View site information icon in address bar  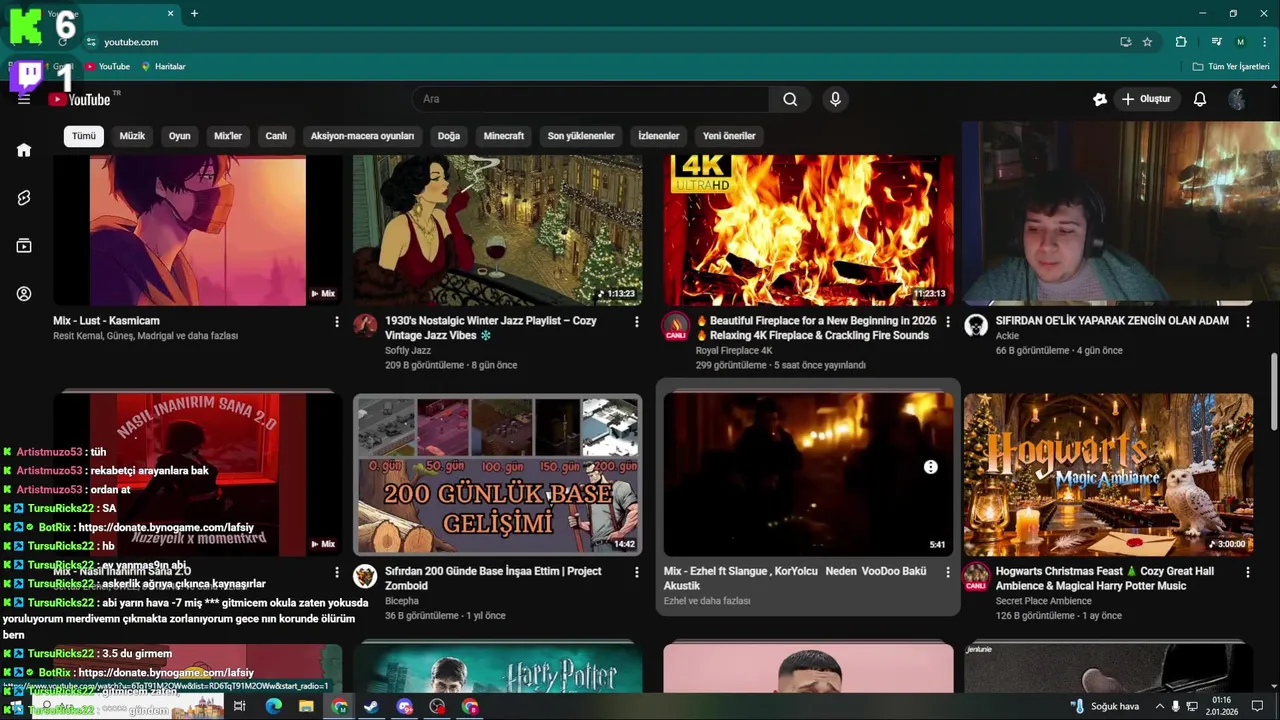coord(91,42)
